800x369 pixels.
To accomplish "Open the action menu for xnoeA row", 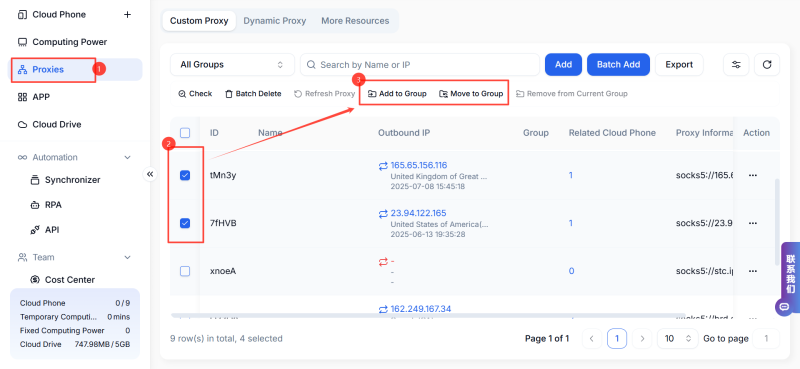I will pos(753,271).
